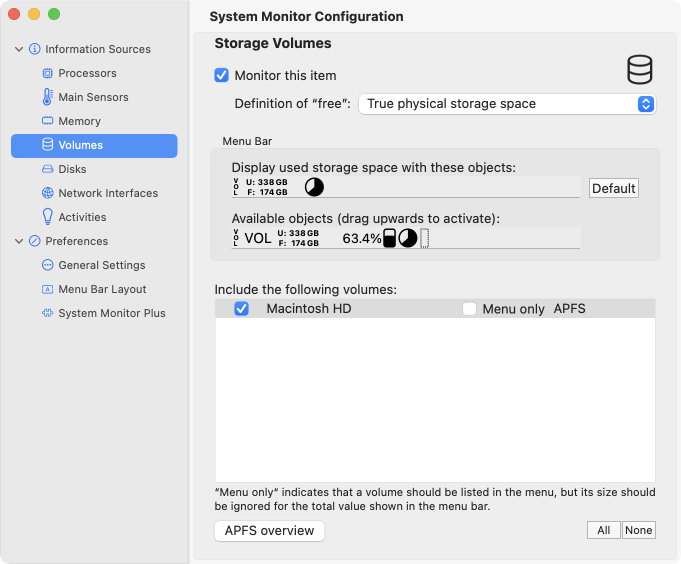Viewport: 681px width, 564px height.
Task: Click the System Monitor Plus puzzle icon
Action: point(47,313)
